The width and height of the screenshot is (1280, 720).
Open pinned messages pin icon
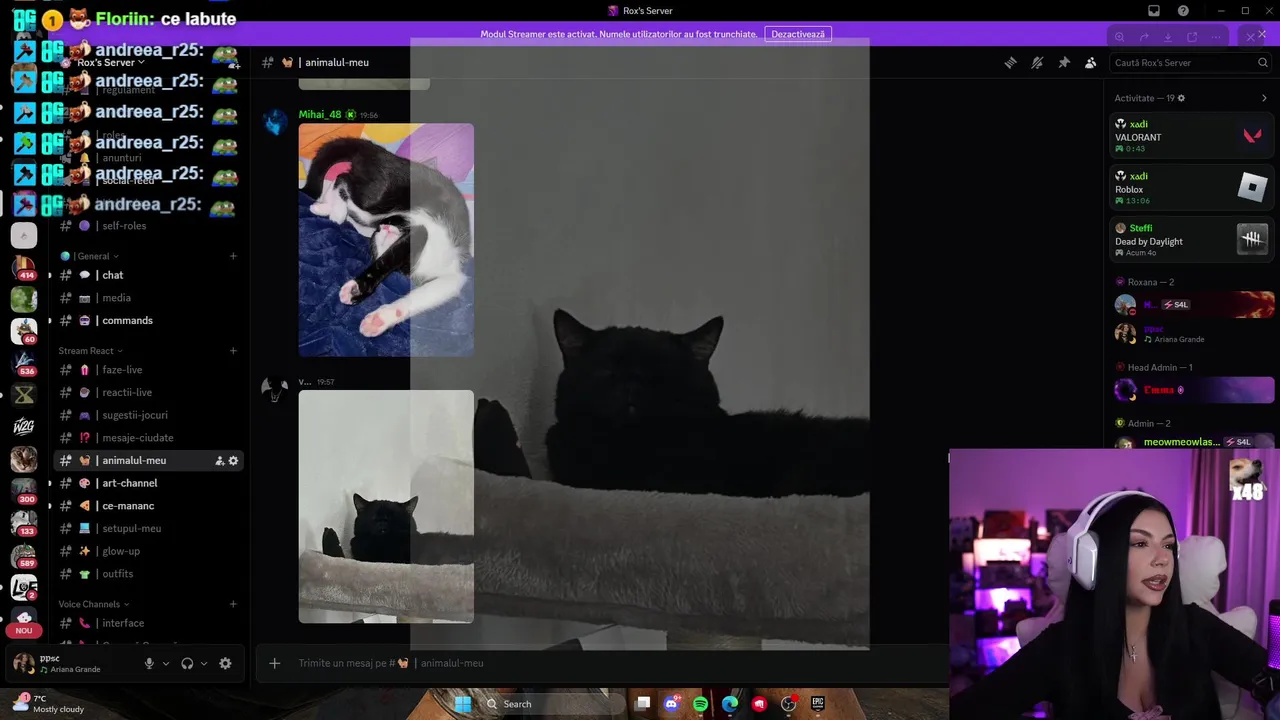tap(1064, 62)
